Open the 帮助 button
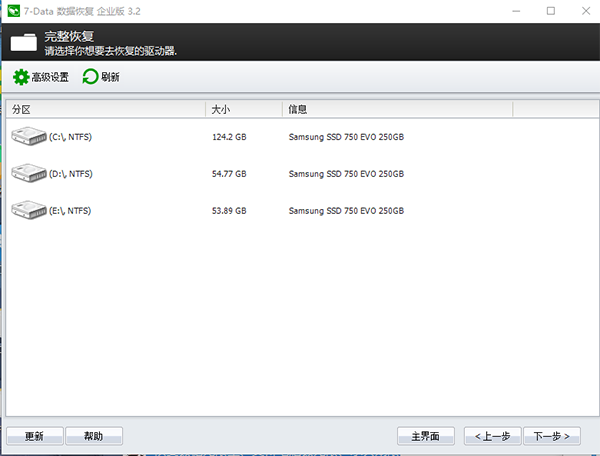600x456 pixels. point(94,436)
